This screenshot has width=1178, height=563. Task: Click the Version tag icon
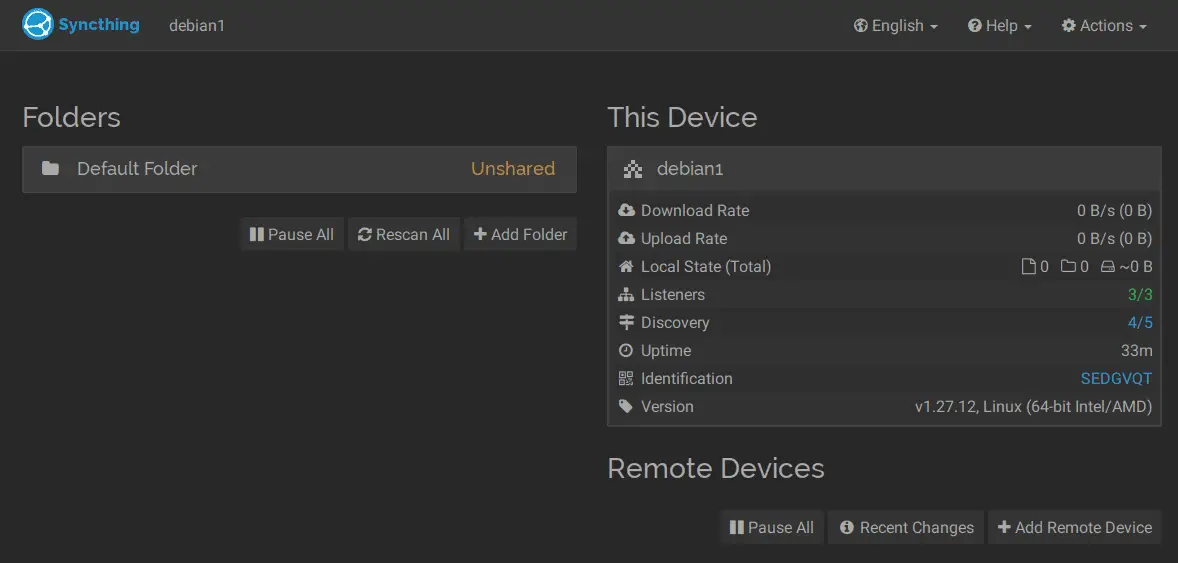click(x=626, y=407)
